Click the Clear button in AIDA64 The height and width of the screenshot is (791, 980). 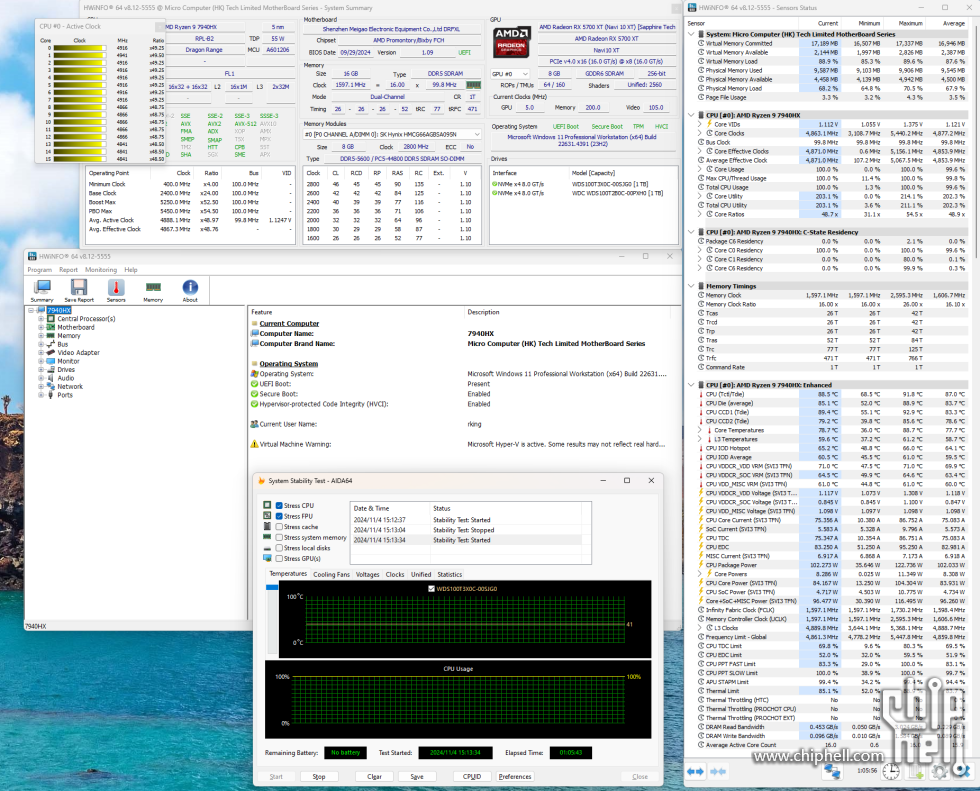click(374, 777)
